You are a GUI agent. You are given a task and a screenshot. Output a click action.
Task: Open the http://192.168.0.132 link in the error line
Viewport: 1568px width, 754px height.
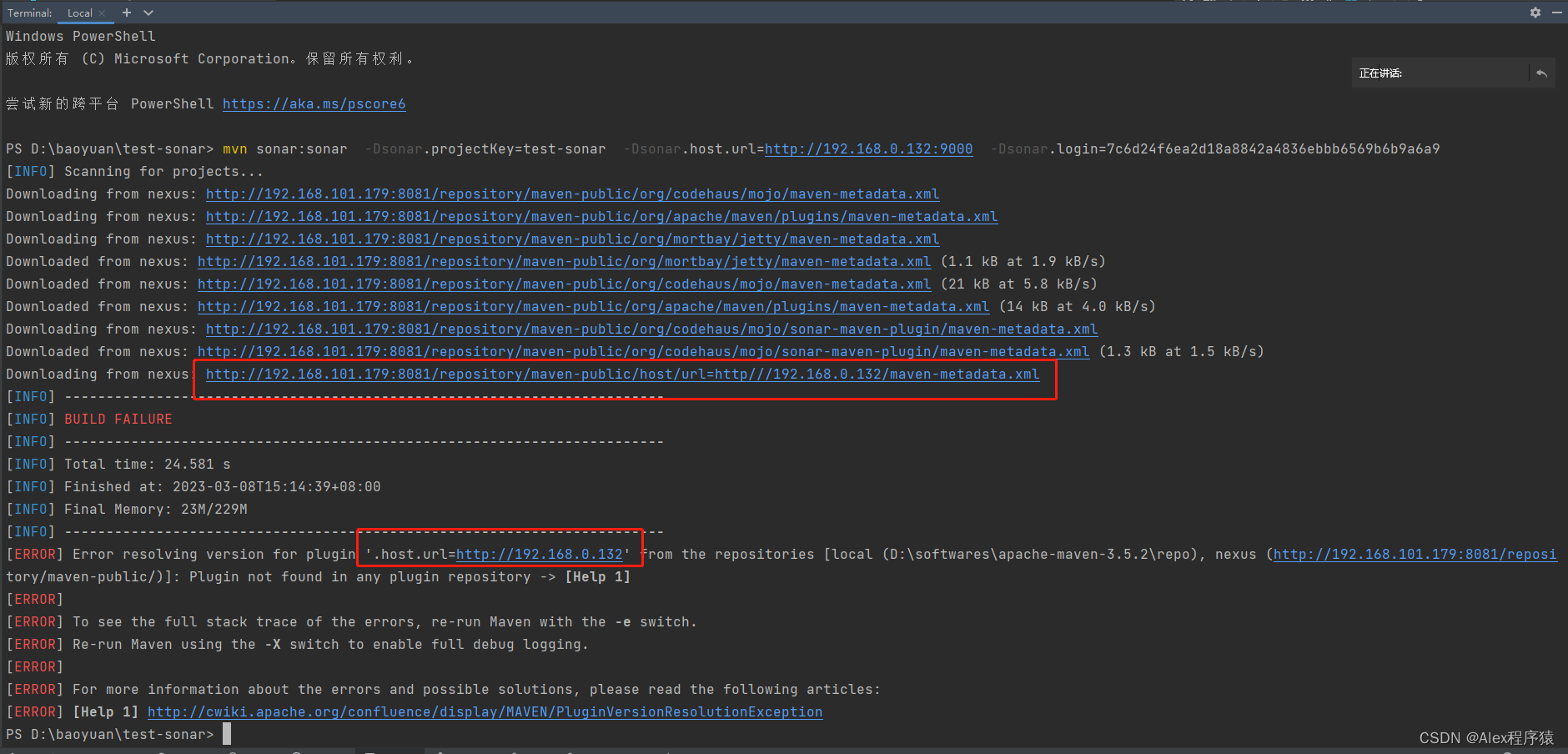coord(539,554)
